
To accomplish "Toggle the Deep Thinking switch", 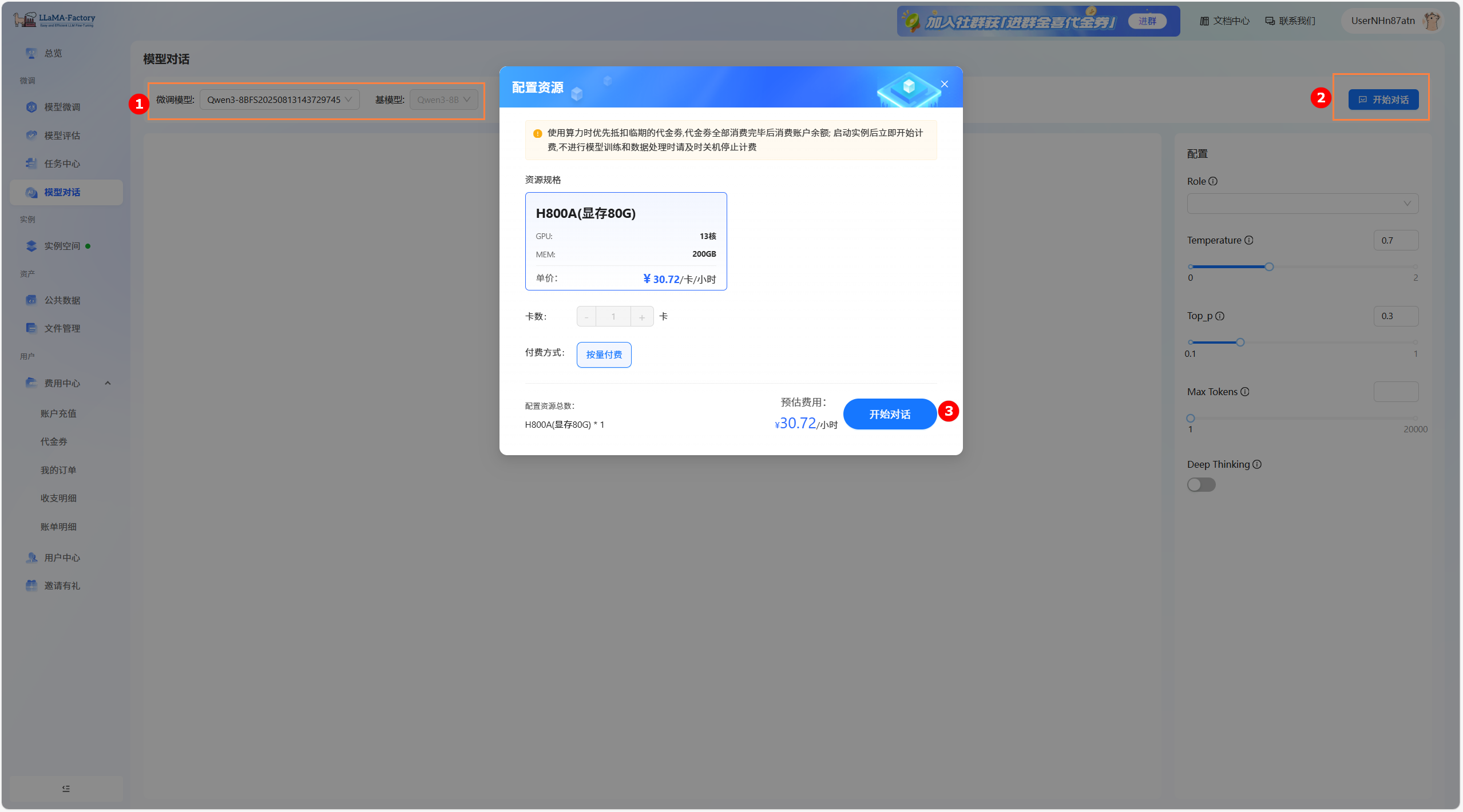I will coord(1201,485).
